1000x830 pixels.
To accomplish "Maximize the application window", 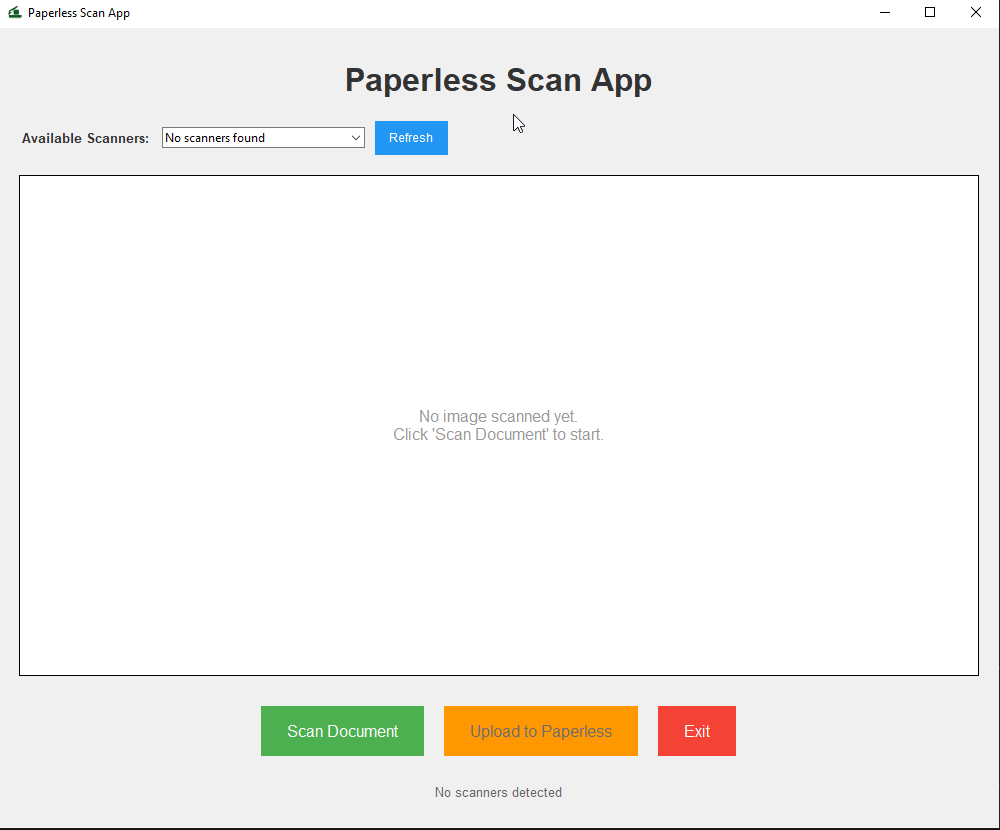I will click(x=930, y=12).
